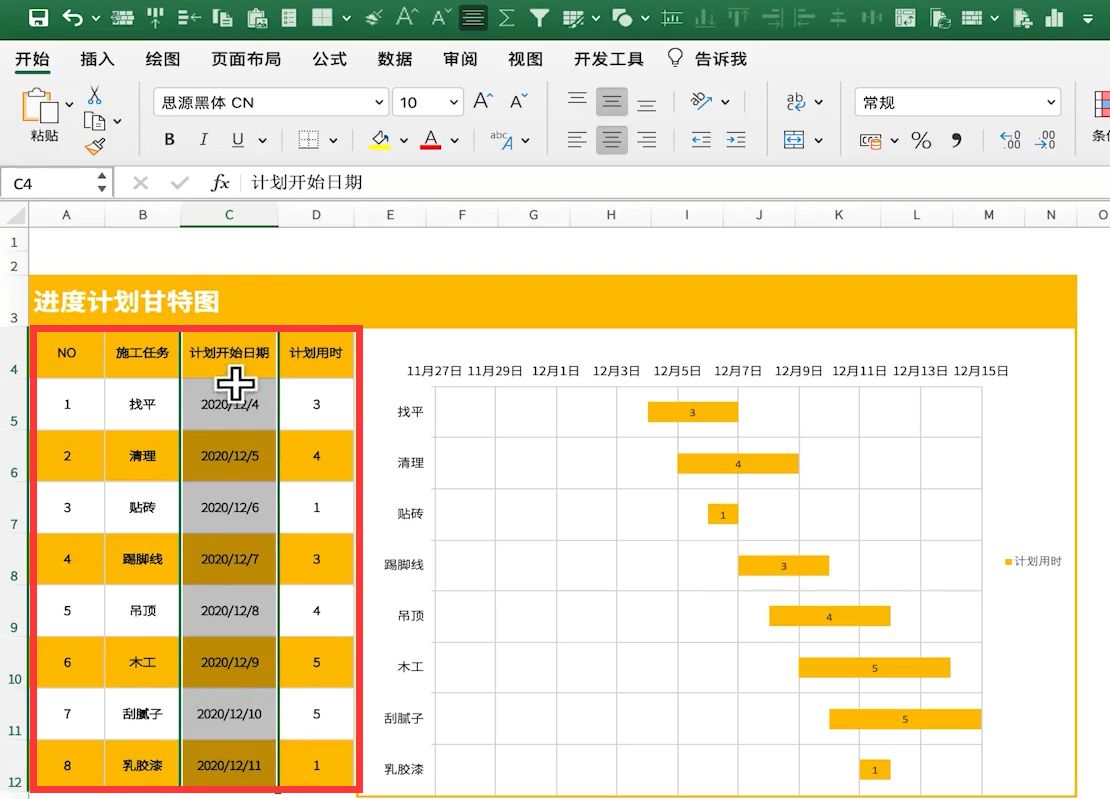Click the yellow fill color bucket
The height and width of the screenshot is (799, 1110).
[380, 140]
